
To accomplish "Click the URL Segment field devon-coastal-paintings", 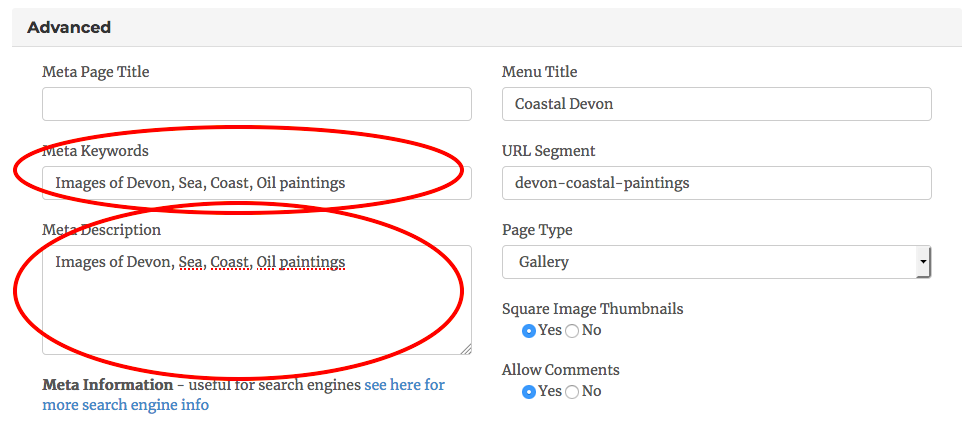I will [x=716, y=183].
